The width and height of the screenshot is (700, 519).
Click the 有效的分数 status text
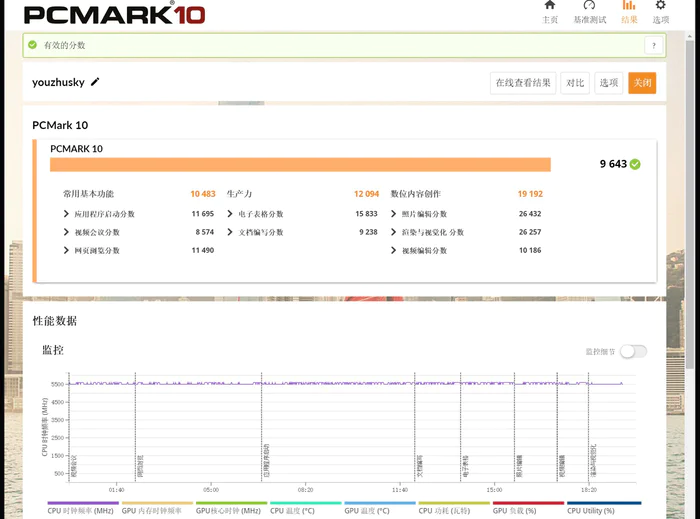pyautogui.click(x=65, y=45)
